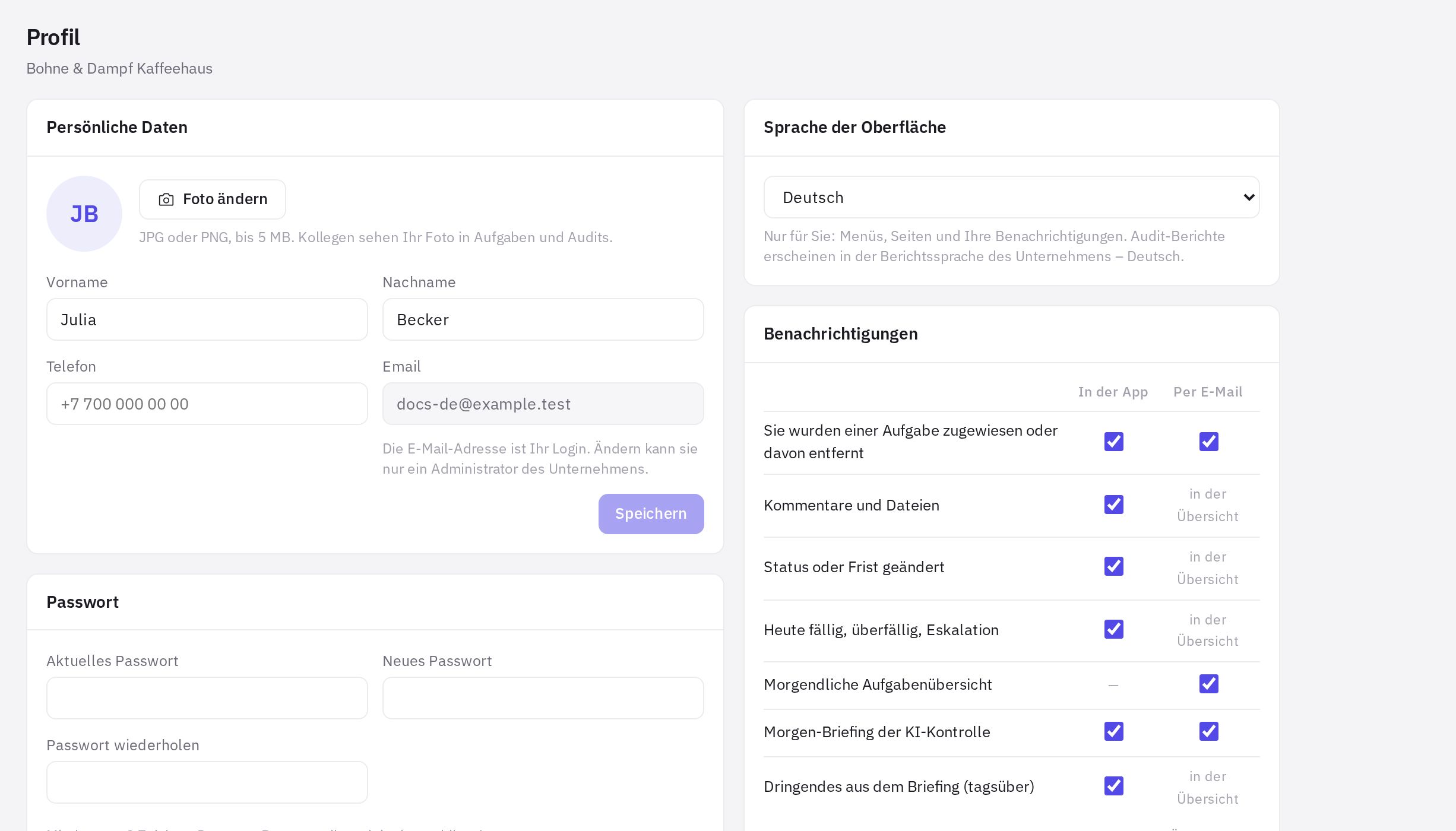Screen dimensions: 1456x831
Task: Click the Passwort section heading
Action: [x=83, y=602]
